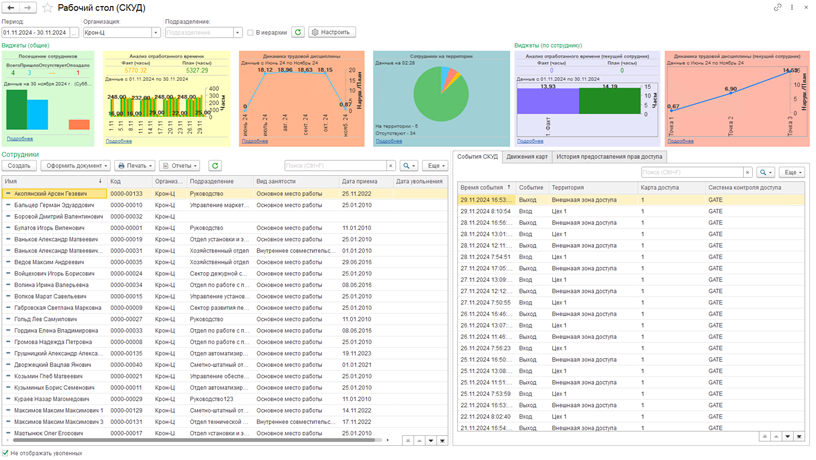Copy page link using chain icon

778,8
